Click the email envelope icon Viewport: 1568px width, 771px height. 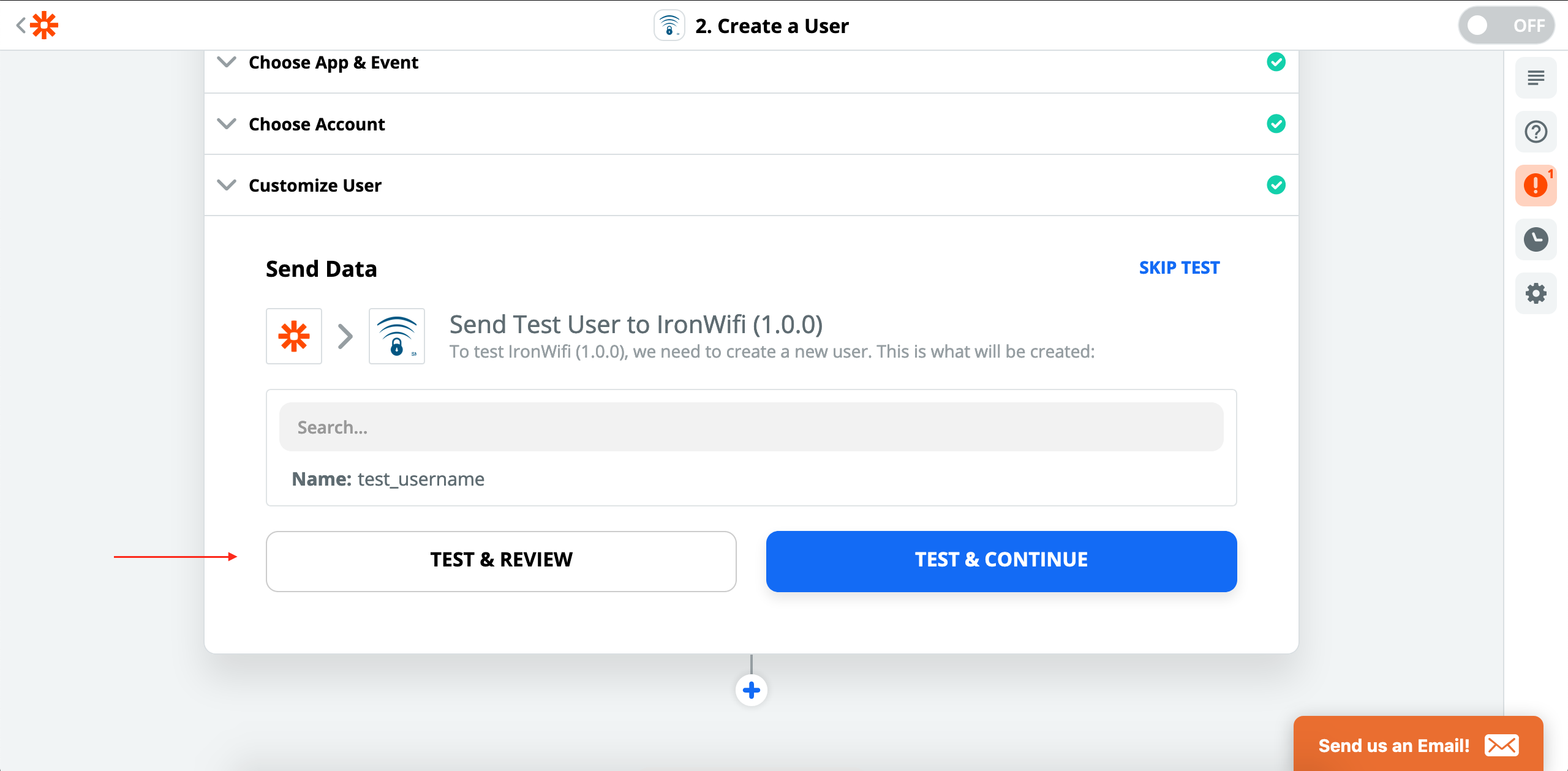[x=1502, y=745]
